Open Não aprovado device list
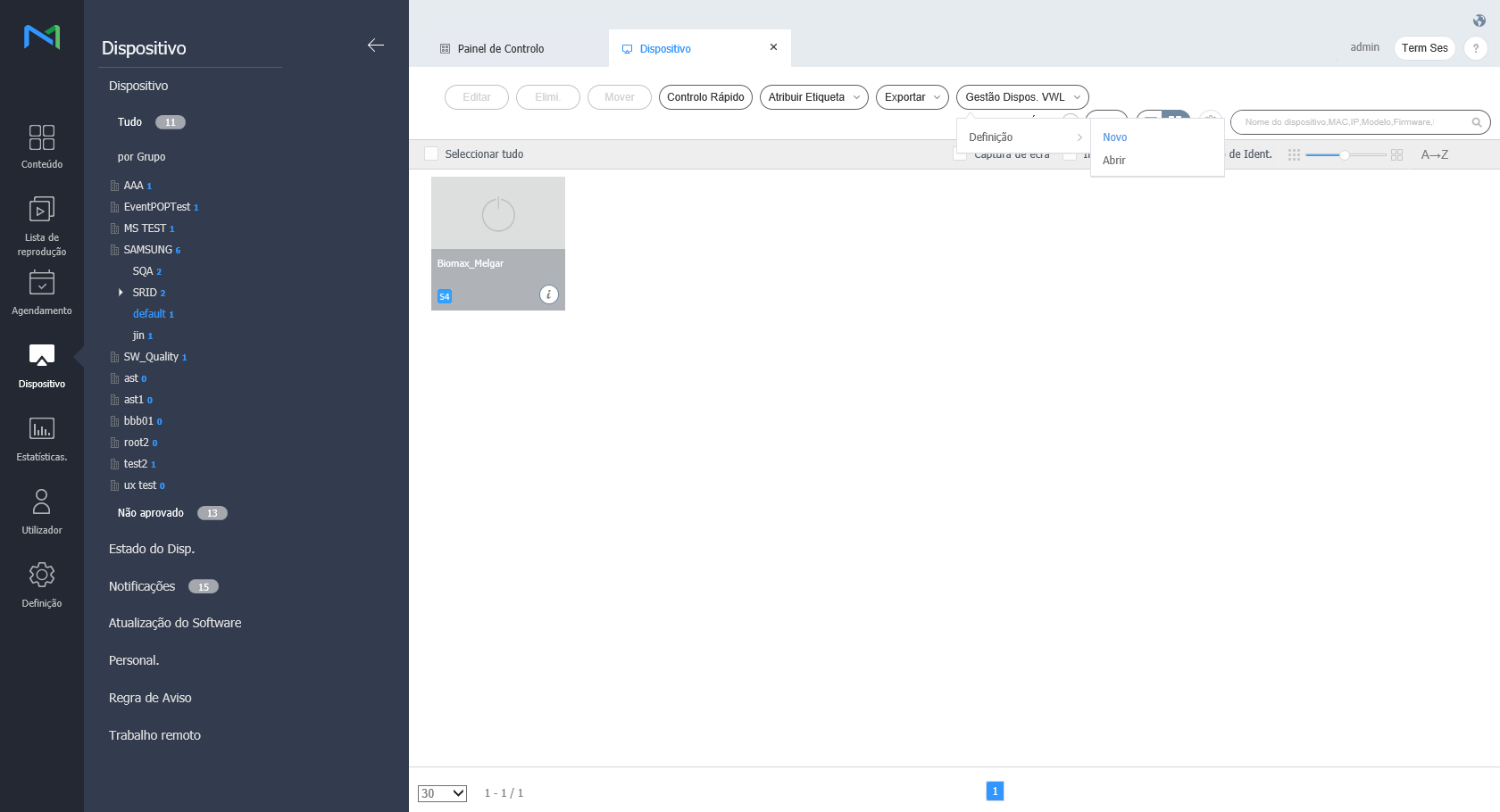 pyautogui.click(x=151, y=513)
